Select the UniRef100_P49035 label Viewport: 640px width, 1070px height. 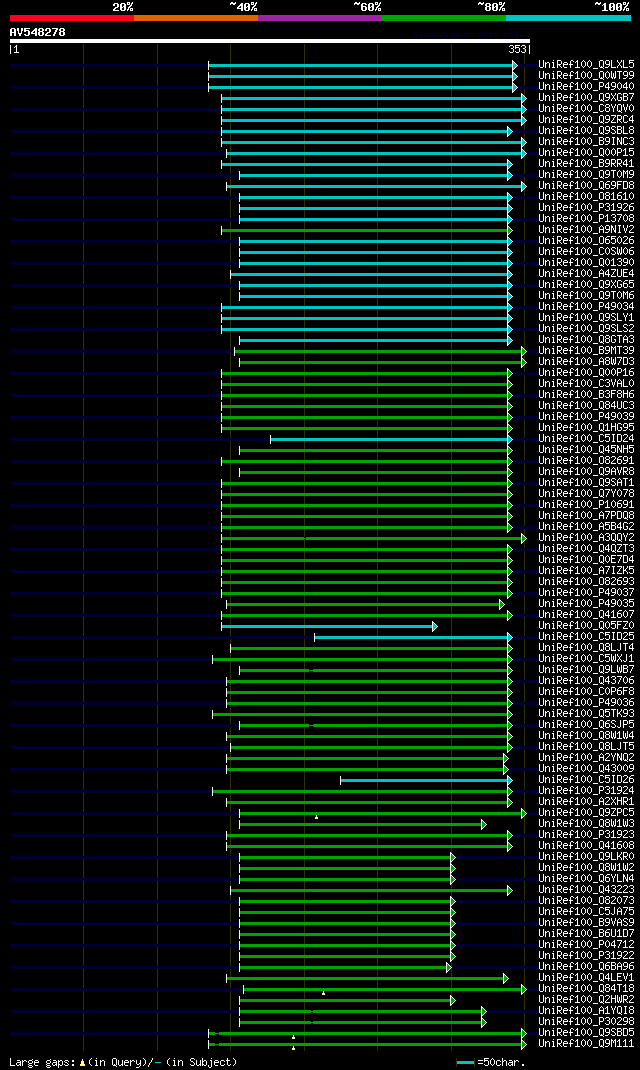click(x=586, y=603)
